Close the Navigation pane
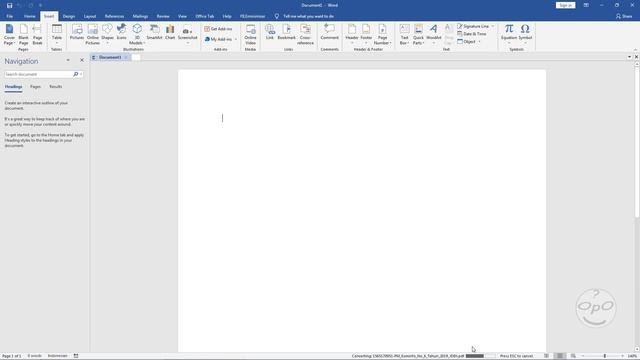Image resolution: width=640 pixels, height=360 pixels. 82,60
